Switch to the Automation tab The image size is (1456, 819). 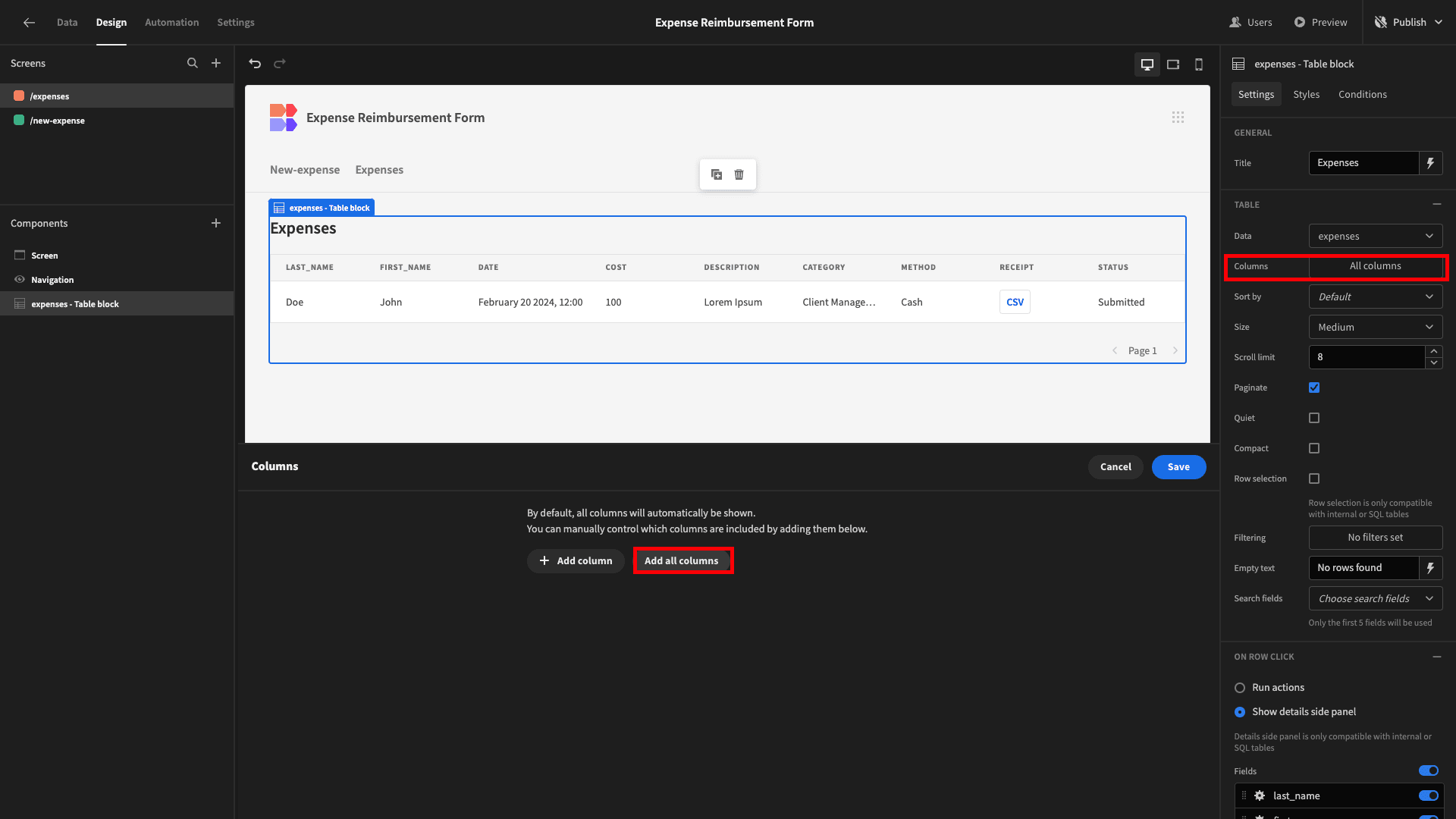pyautogui.click(x=172, y=23)
